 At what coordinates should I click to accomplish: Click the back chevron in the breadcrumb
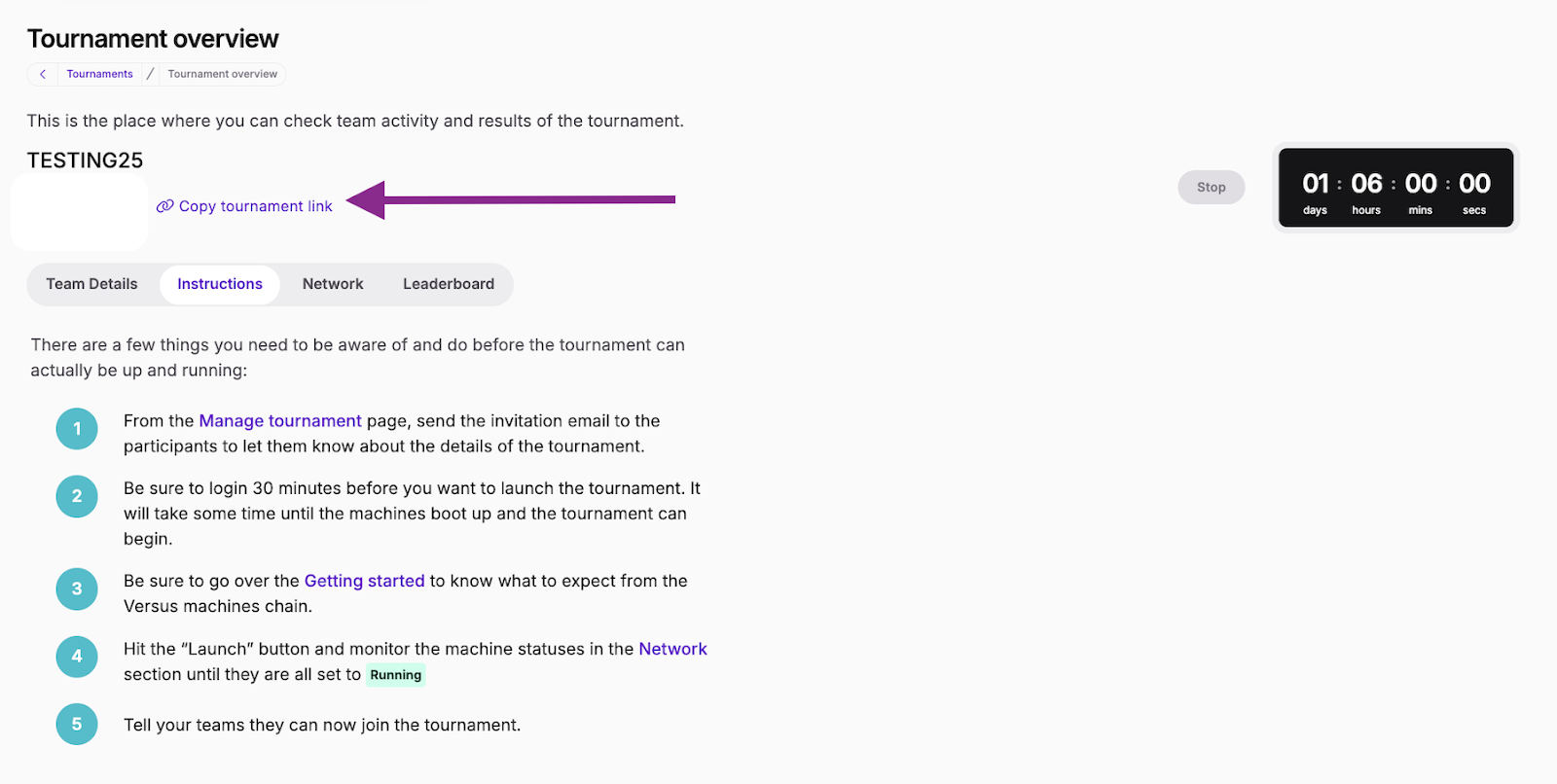pos(43,74)
